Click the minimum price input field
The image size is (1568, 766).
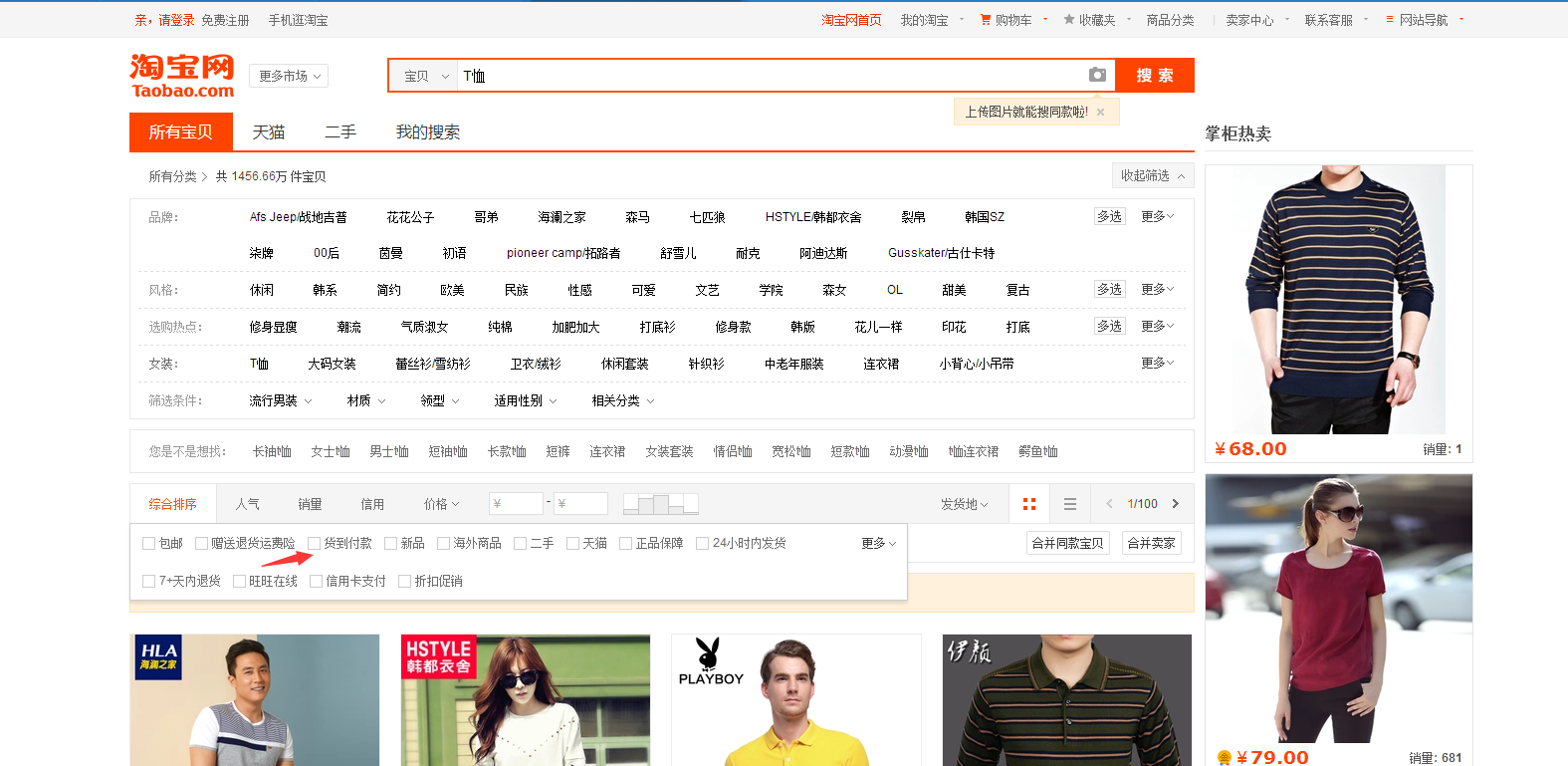(516, 504)
